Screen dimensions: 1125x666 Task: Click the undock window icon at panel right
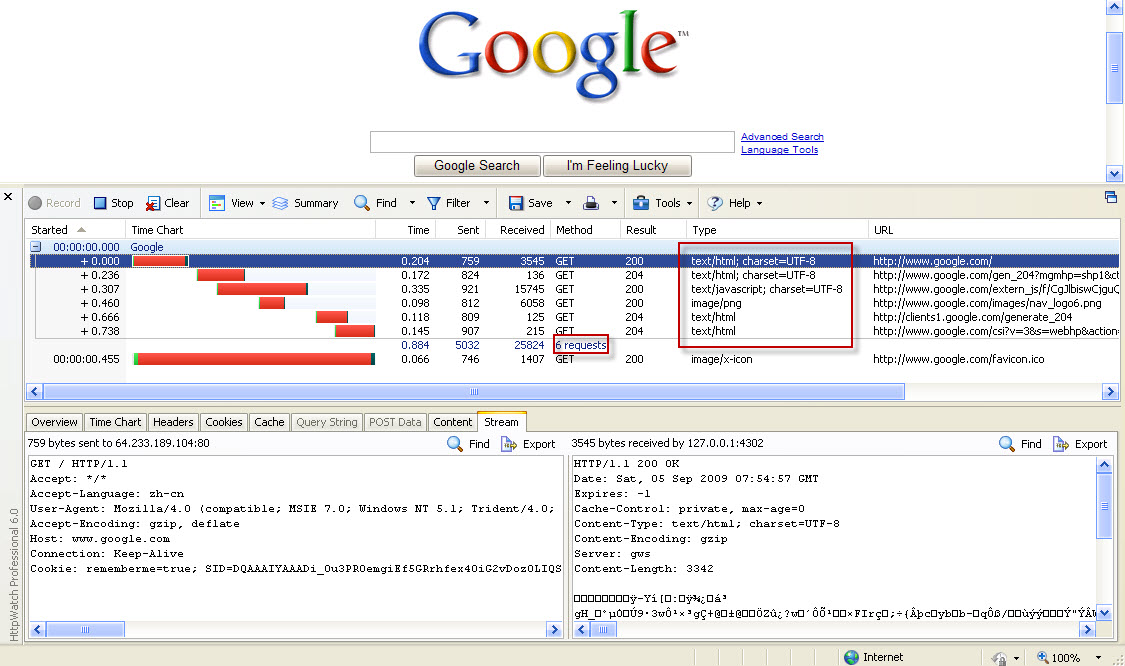point(1111,197)
